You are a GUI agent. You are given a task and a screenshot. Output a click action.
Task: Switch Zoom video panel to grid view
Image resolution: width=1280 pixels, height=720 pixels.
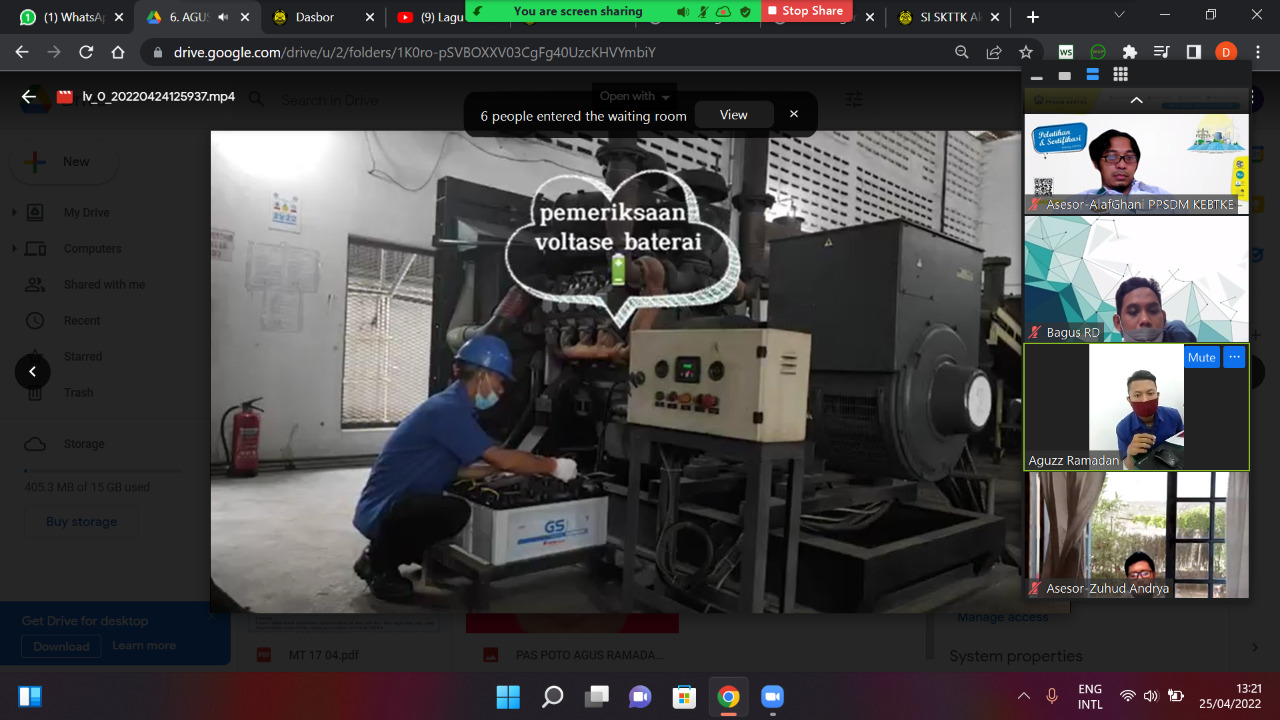[1120, 75]
